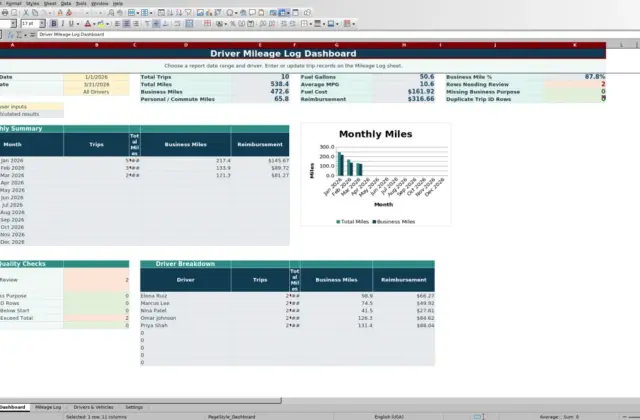Open the font size dropdown arrow
Screen dimensions: 640x420
coord(42,24)
